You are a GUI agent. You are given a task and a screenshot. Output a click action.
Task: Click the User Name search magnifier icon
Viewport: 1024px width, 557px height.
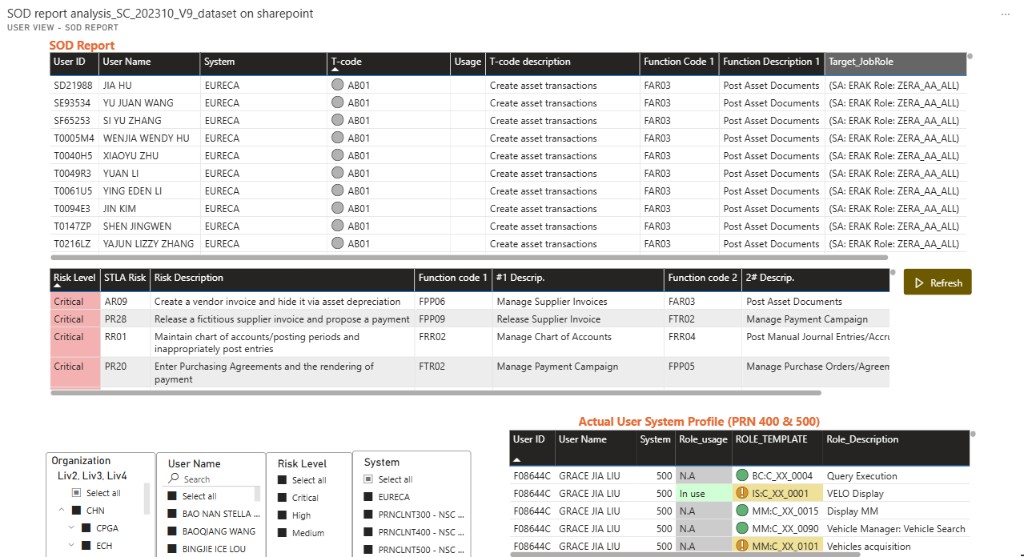coord(174,479)
